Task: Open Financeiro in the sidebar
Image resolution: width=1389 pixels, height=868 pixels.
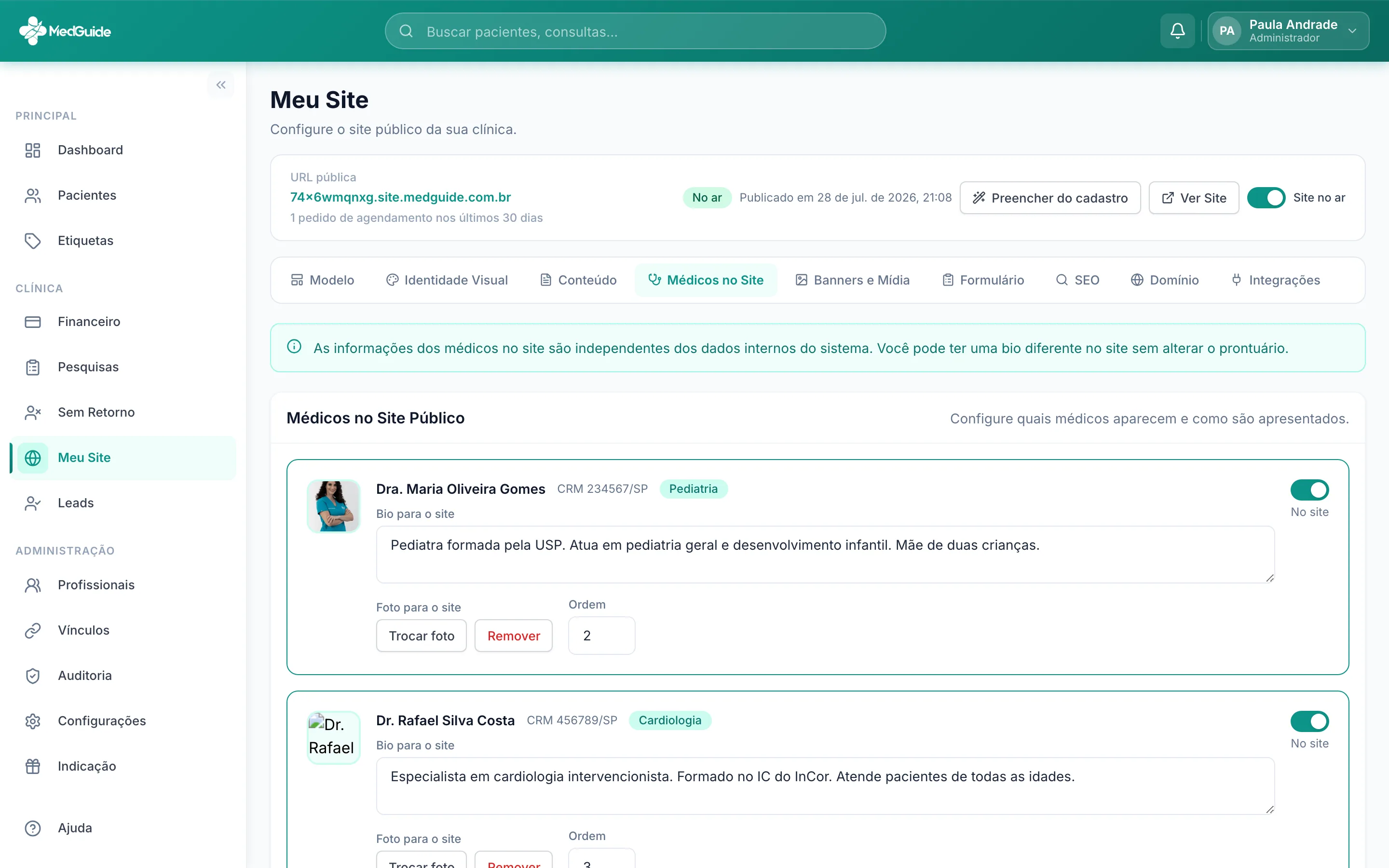Action: click(x=123, y=322)
